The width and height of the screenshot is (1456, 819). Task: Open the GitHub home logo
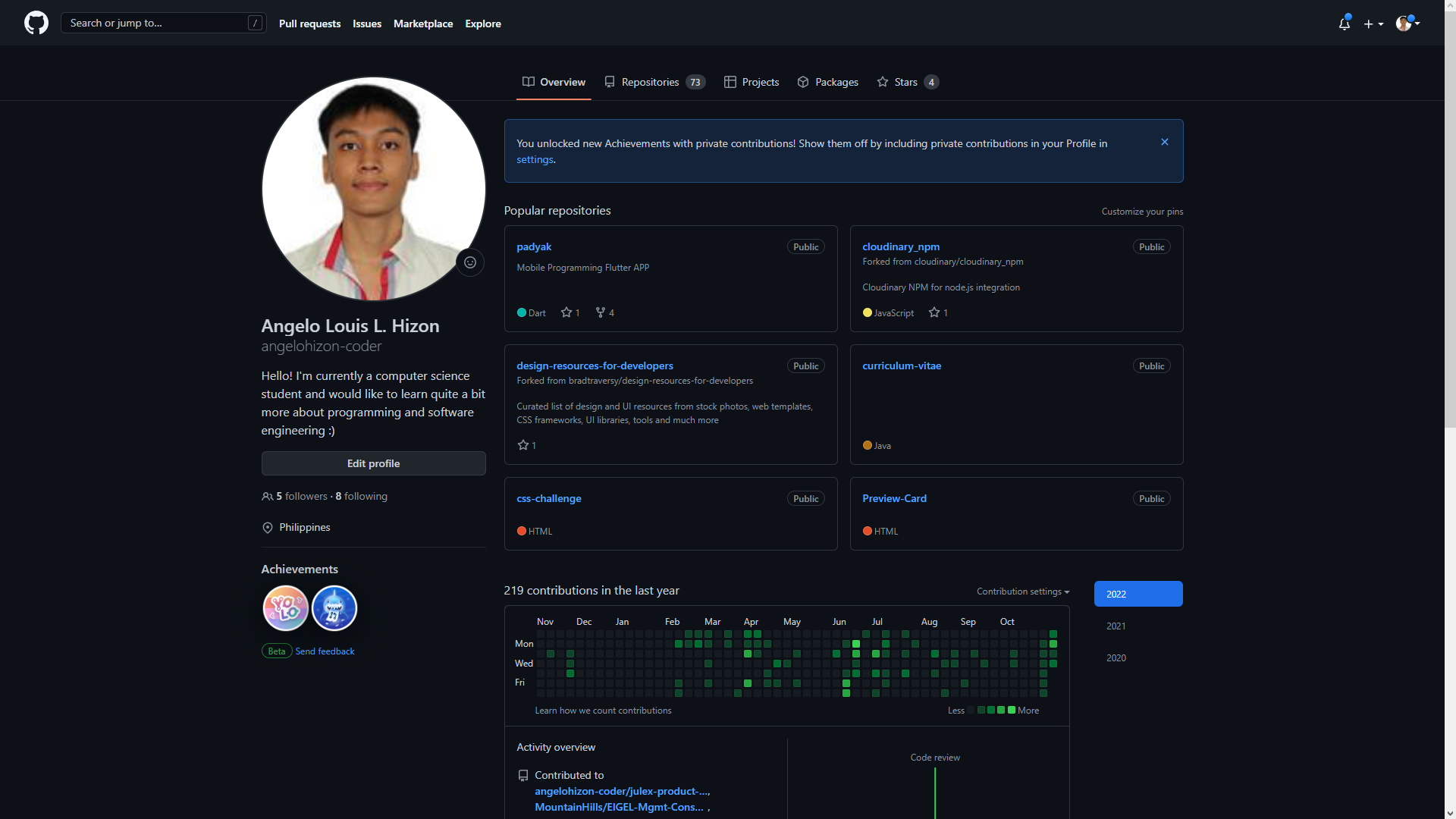(x=36, y=23)
